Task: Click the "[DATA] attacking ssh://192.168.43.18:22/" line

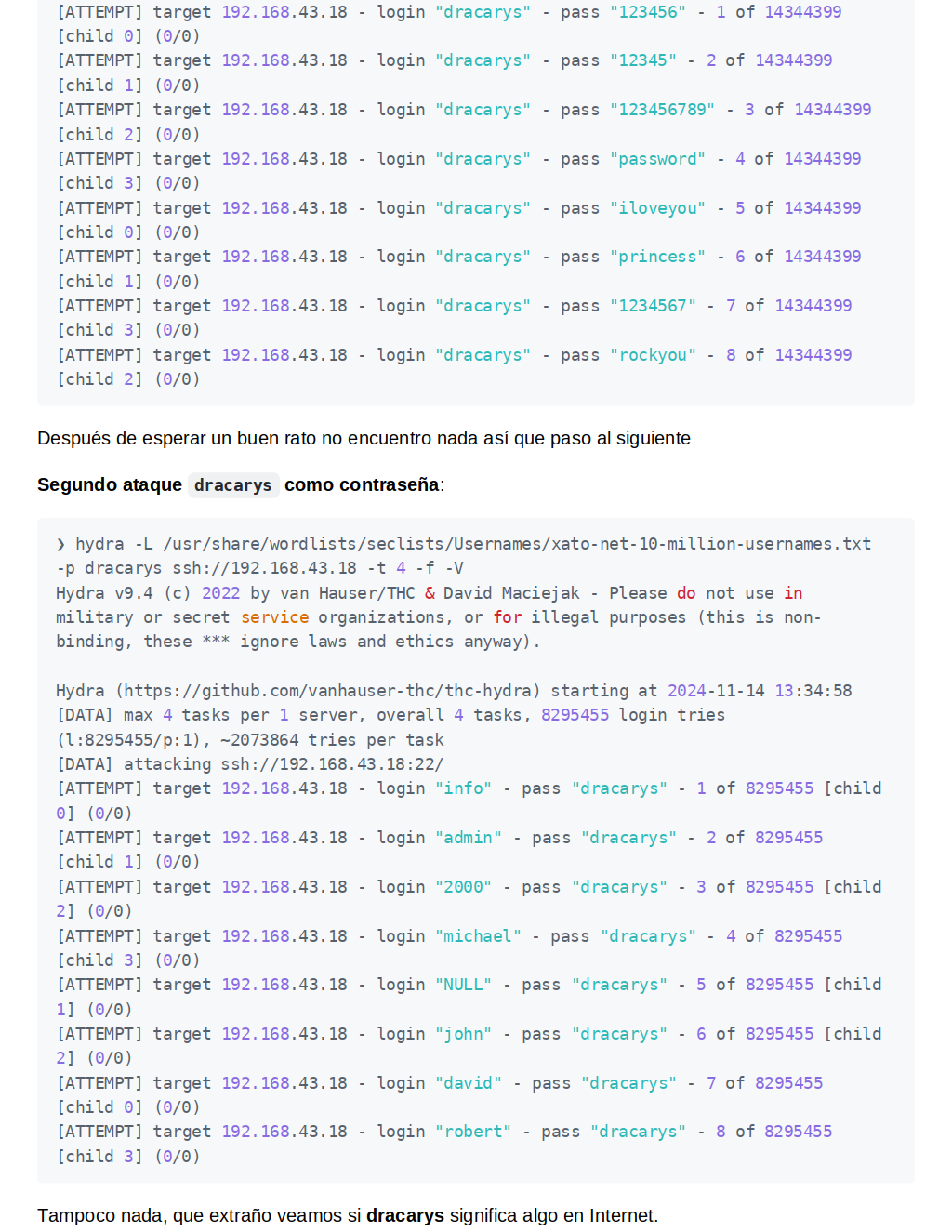Action: pos(250,764)
